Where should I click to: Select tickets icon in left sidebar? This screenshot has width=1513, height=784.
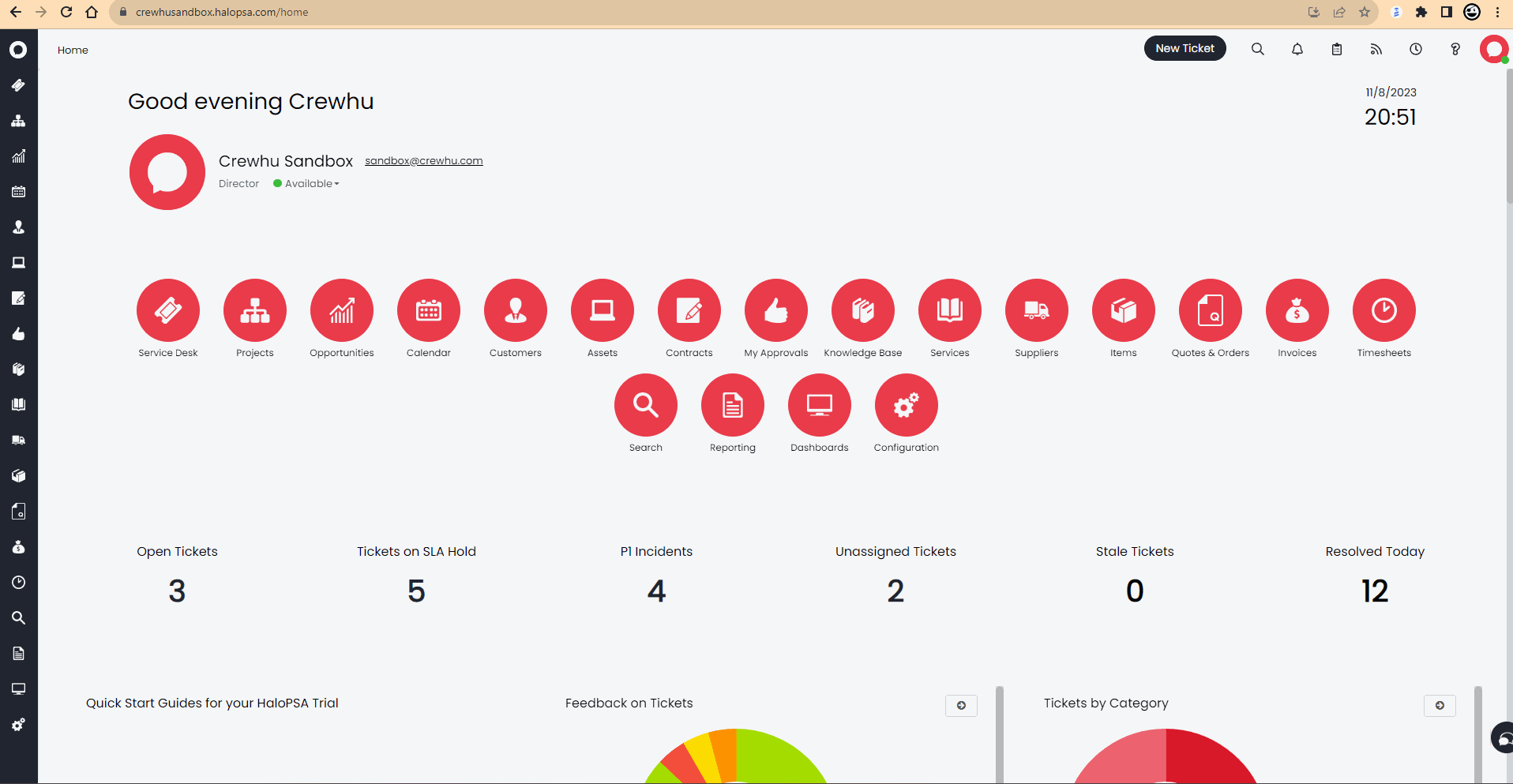18,85
